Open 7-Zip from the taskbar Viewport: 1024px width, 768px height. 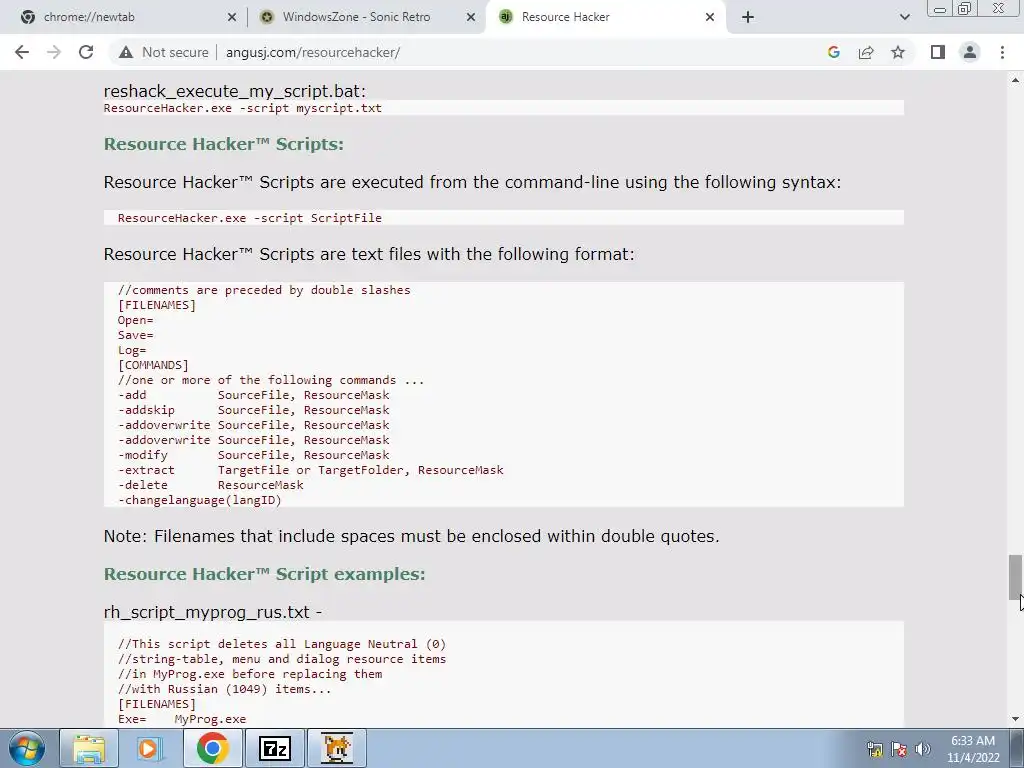click(274, 748)
